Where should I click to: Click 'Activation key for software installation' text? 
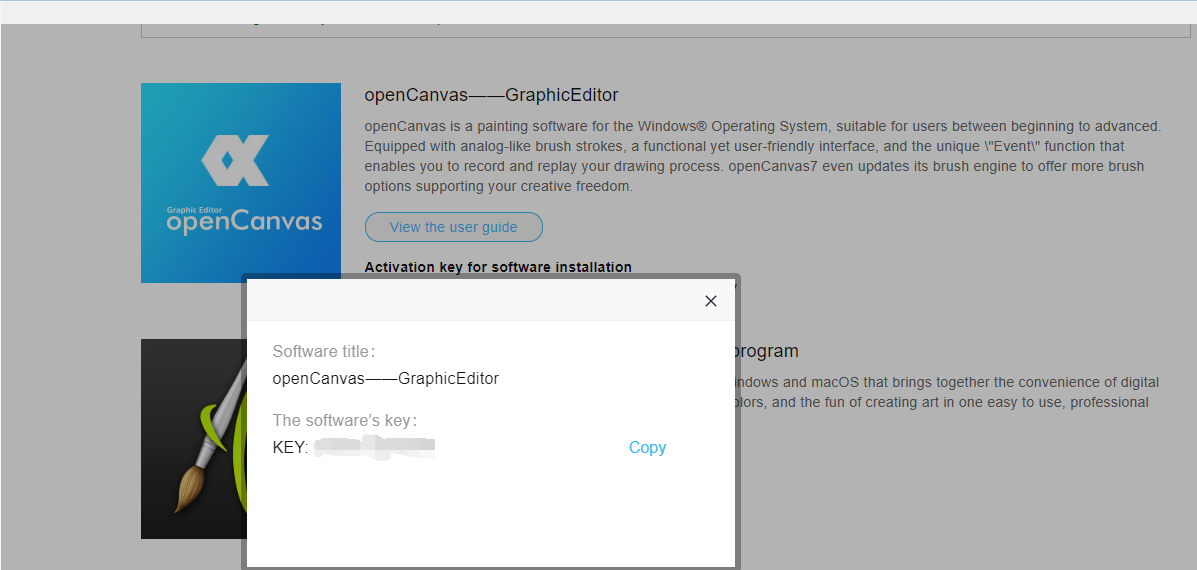point(498,267)
